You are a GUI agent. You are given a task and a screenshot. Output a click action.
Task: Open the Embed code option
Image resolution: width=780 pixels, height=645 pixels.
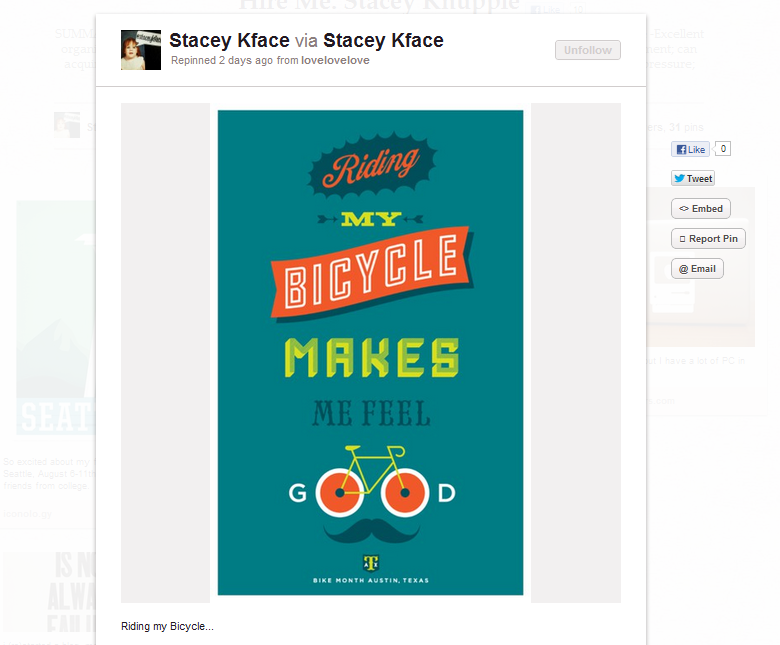[x=700, y=209]
